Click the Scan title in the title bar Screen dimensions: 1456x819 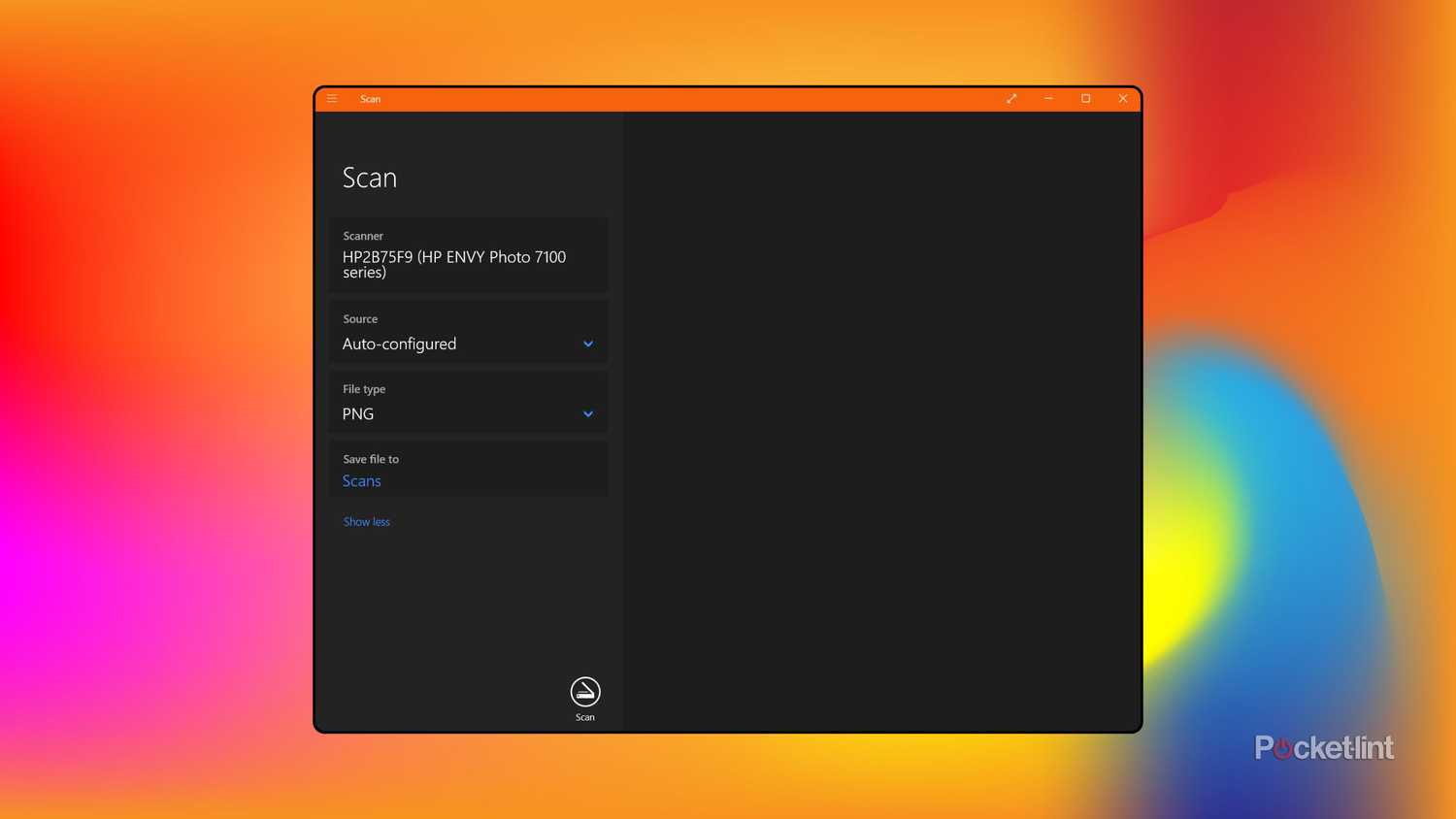[370, 98]
